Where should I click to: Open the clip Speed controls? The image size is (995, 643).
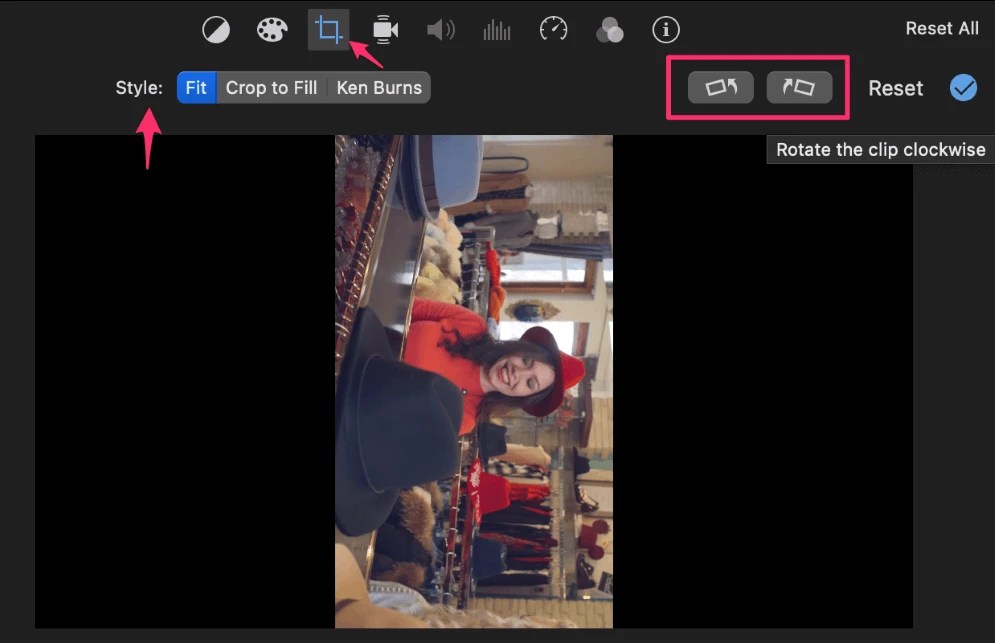pyautogui.click(x=553, y=30)
